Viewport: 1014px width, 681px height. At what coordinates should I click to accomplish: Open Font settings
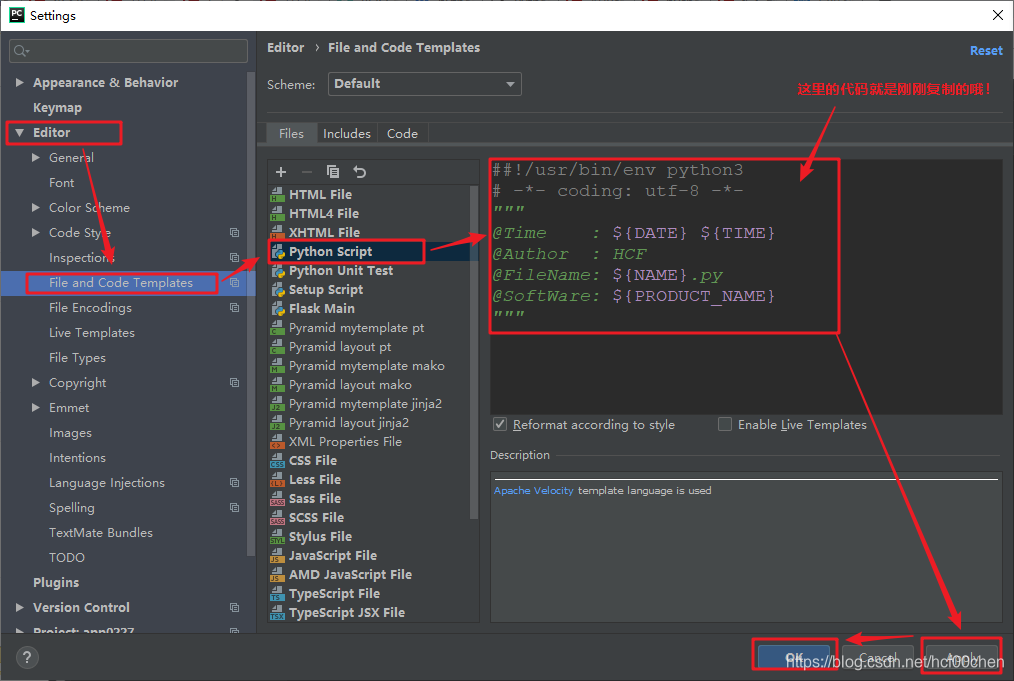point(61,182)
